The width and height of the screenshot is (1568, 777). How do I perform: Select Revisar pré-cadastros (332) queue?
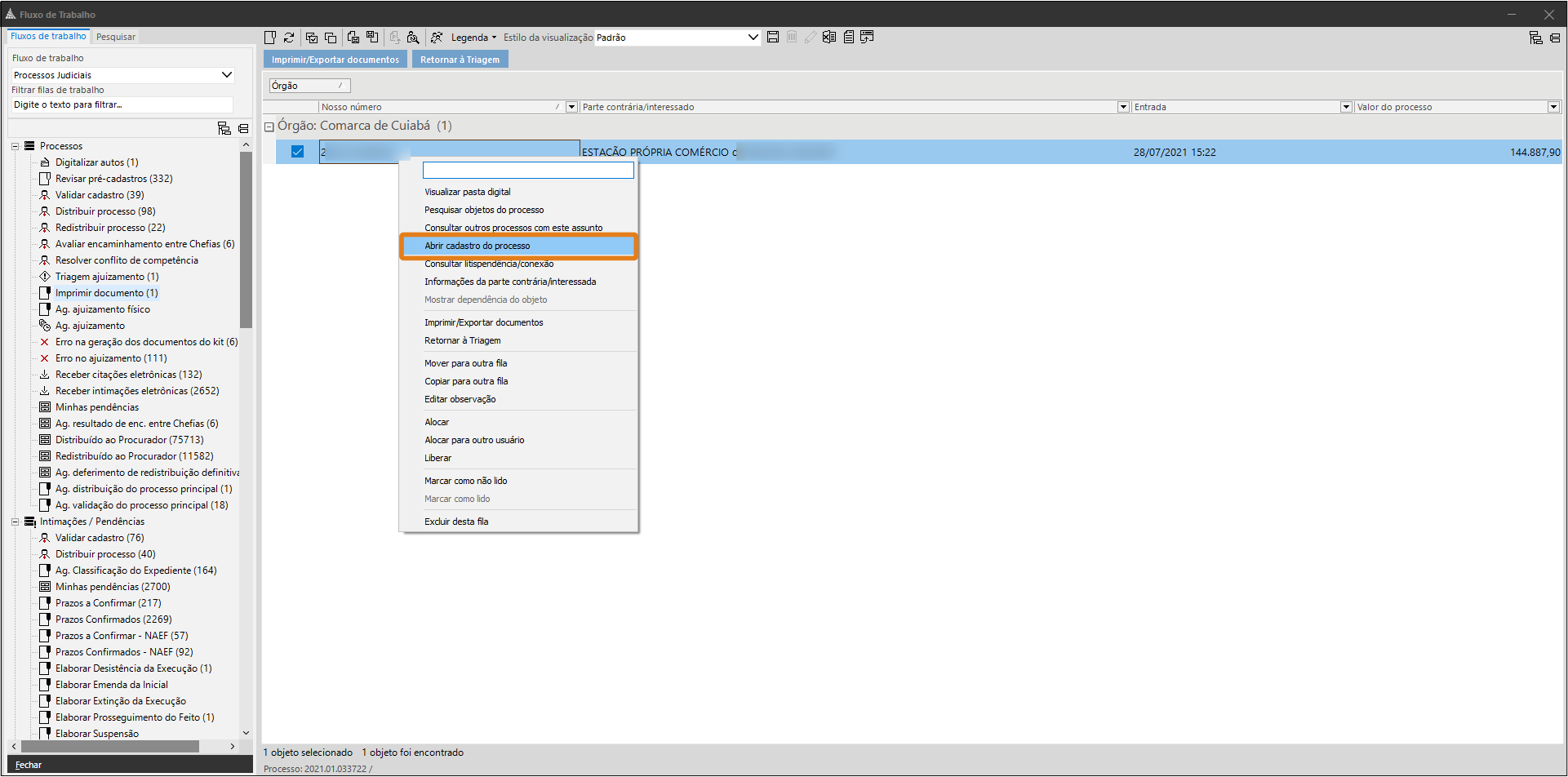(x=113, y=179)
